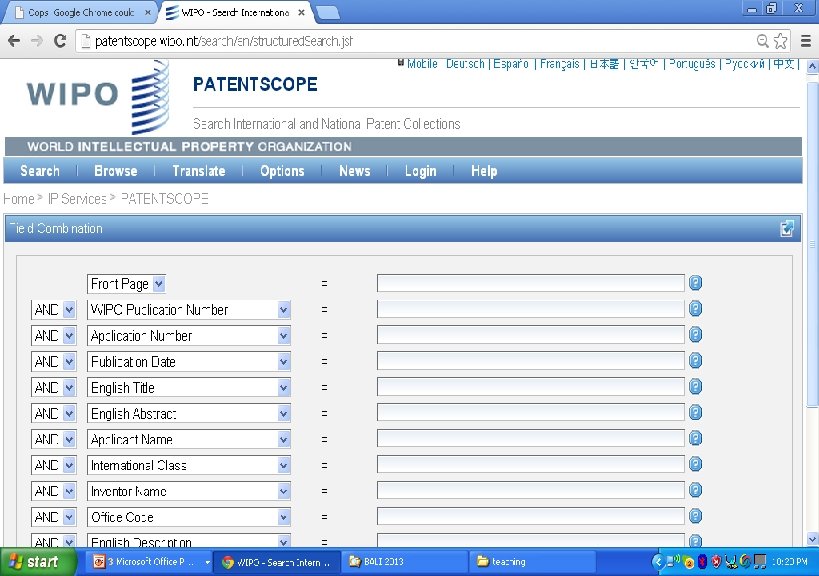Open the Browse menu
The height and width of the screenshot is (576, 819).
115,171
